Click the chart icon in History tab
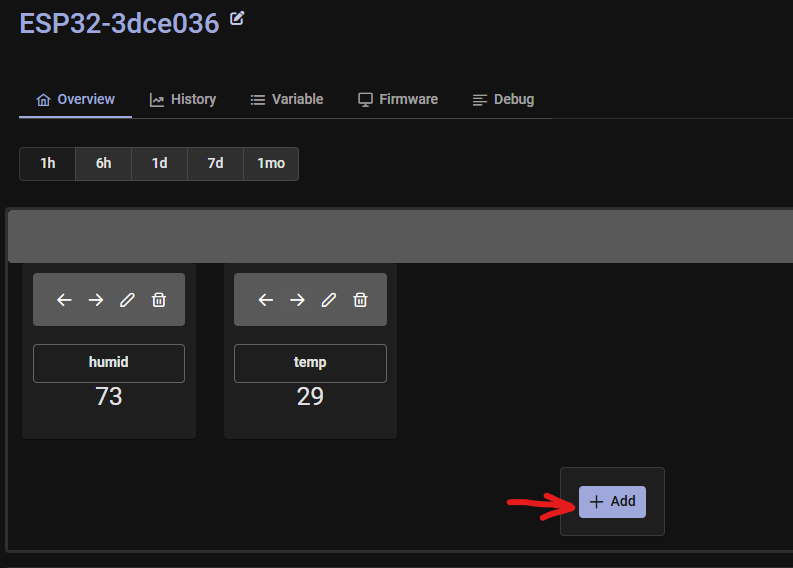793x568 pixels. 157,100
